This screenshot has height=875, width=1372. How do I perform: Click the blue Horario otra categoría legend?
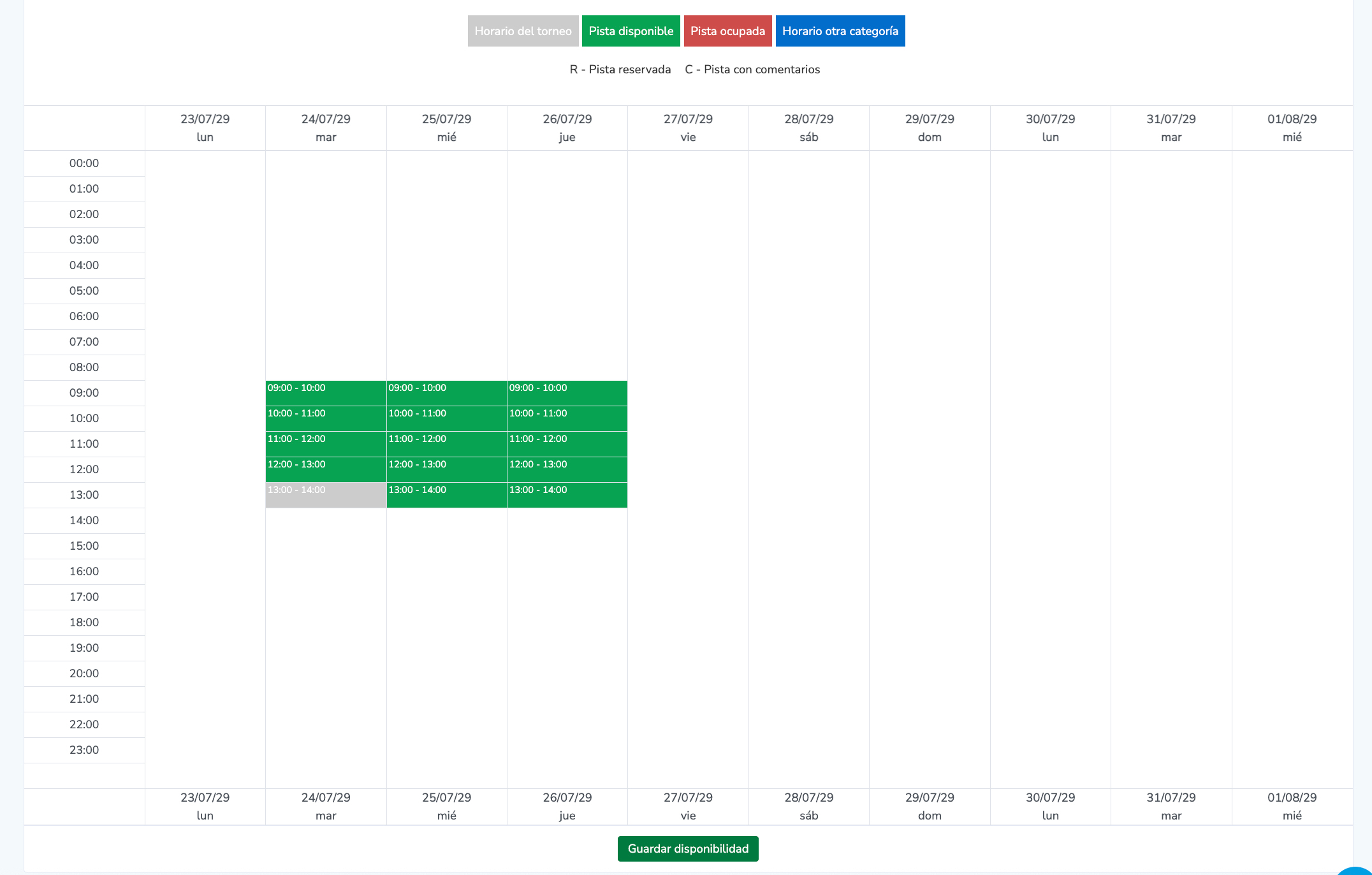[840, 31]
